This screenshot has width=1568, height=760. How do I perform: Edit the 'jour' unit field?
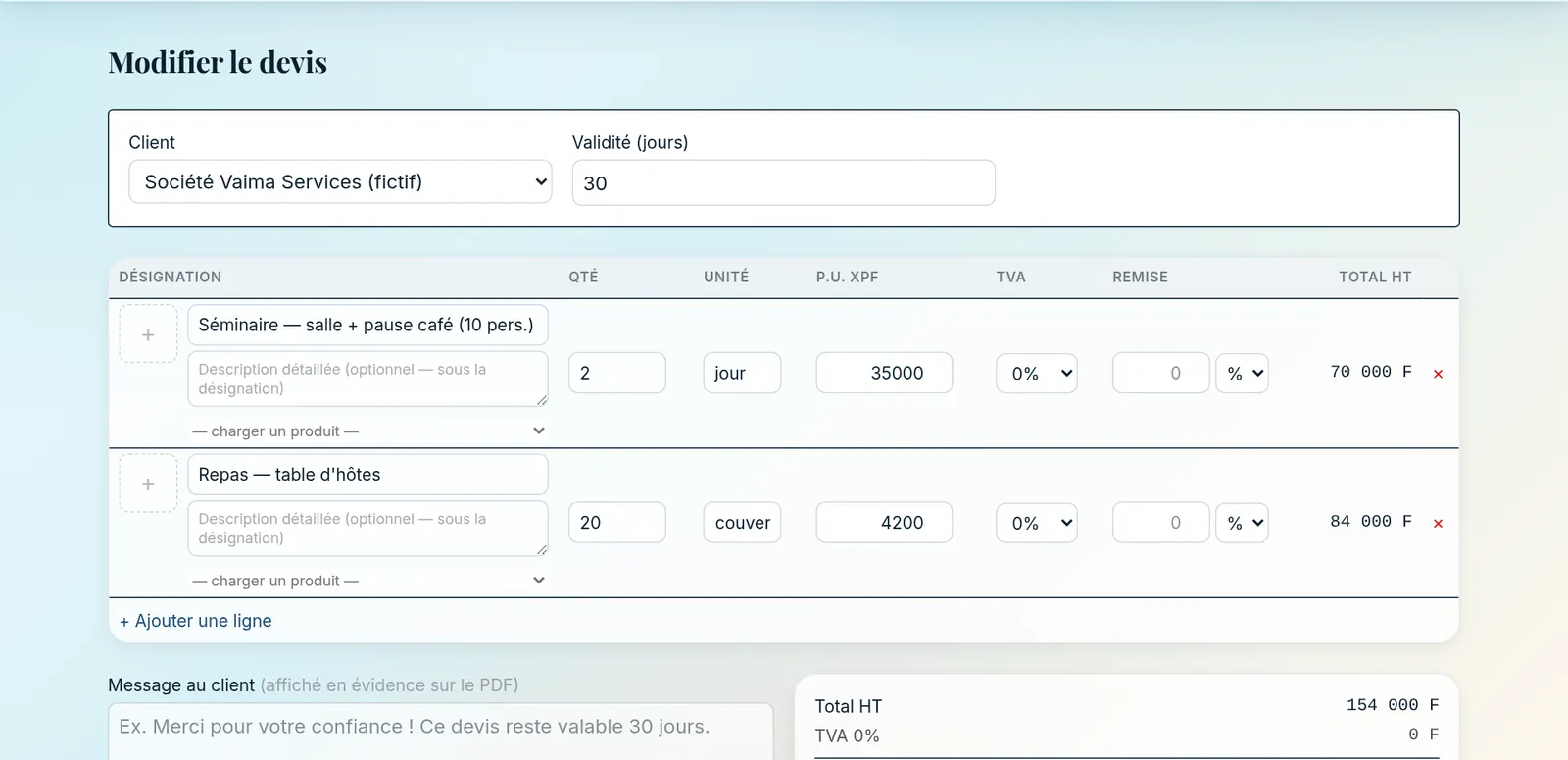click(x=742, y=373)
